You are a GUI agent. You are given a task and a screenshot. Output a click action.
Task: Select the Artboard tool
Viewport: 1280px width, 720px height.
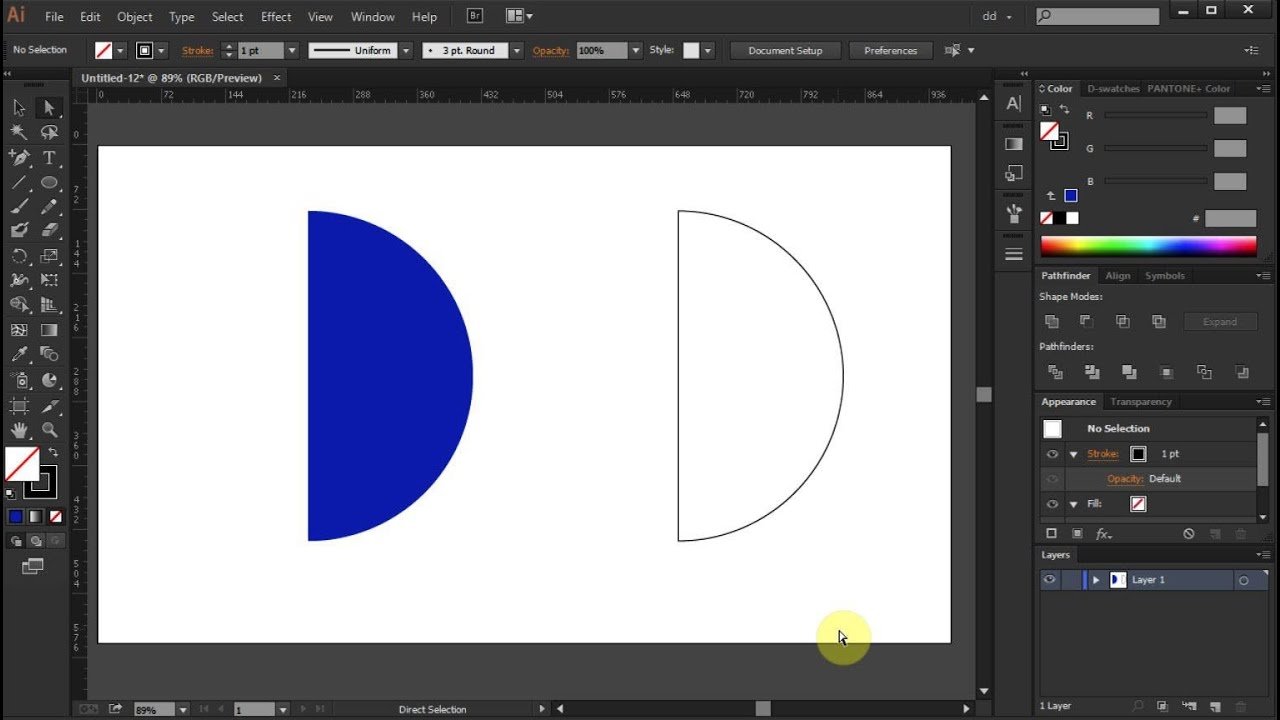(x=19, y=405)
